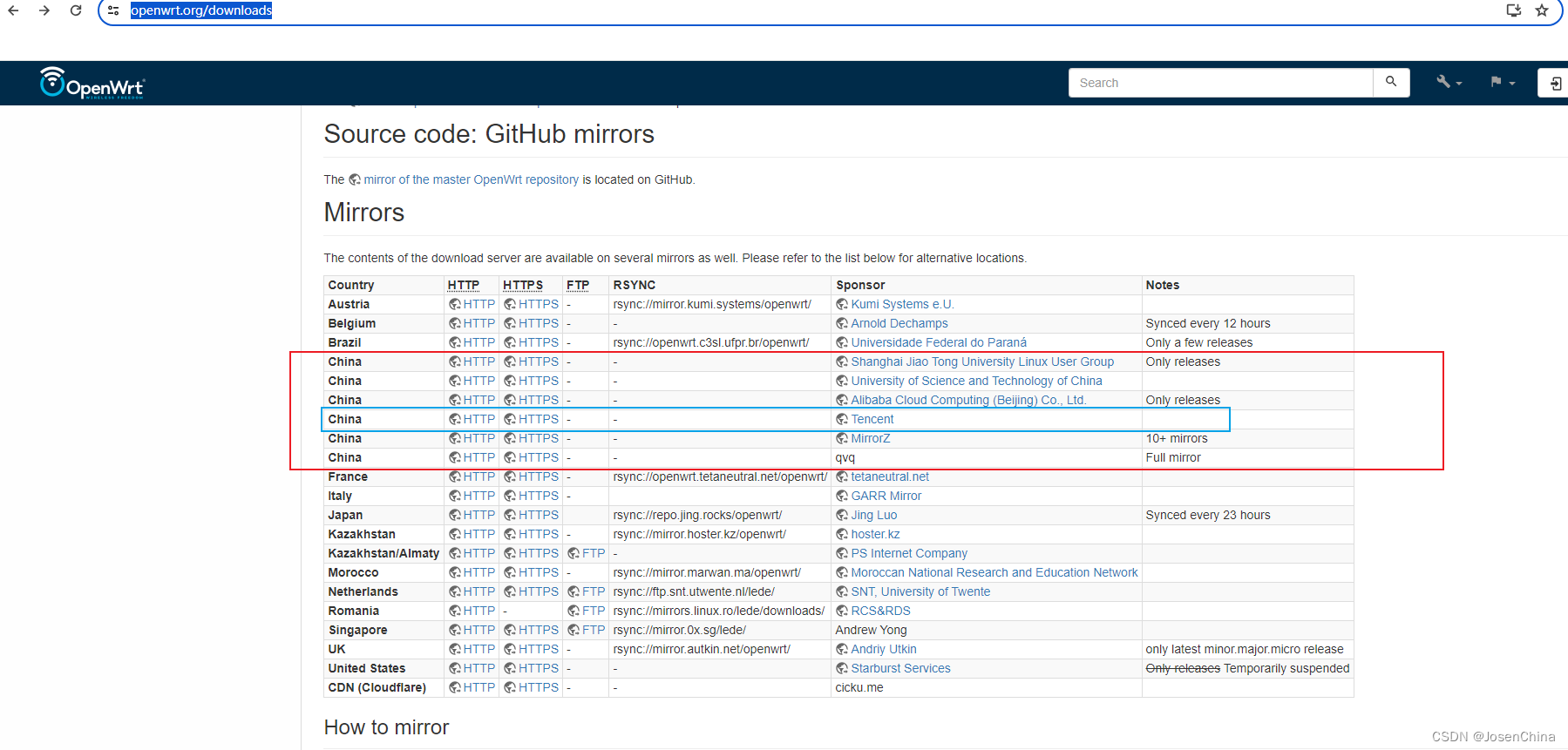The image size is (1568, 750).
Task: Click the browser forward arrow
Action: (x=44, y=10)
